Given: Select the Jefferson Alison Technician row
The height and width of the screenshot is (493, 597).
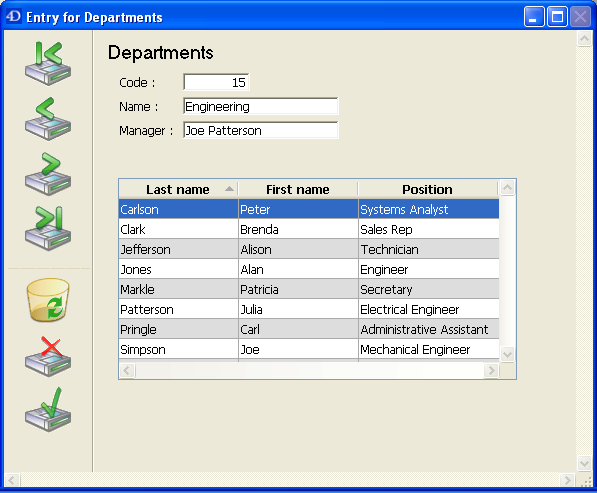Looking at the screenshot, I should click(309, 249).
